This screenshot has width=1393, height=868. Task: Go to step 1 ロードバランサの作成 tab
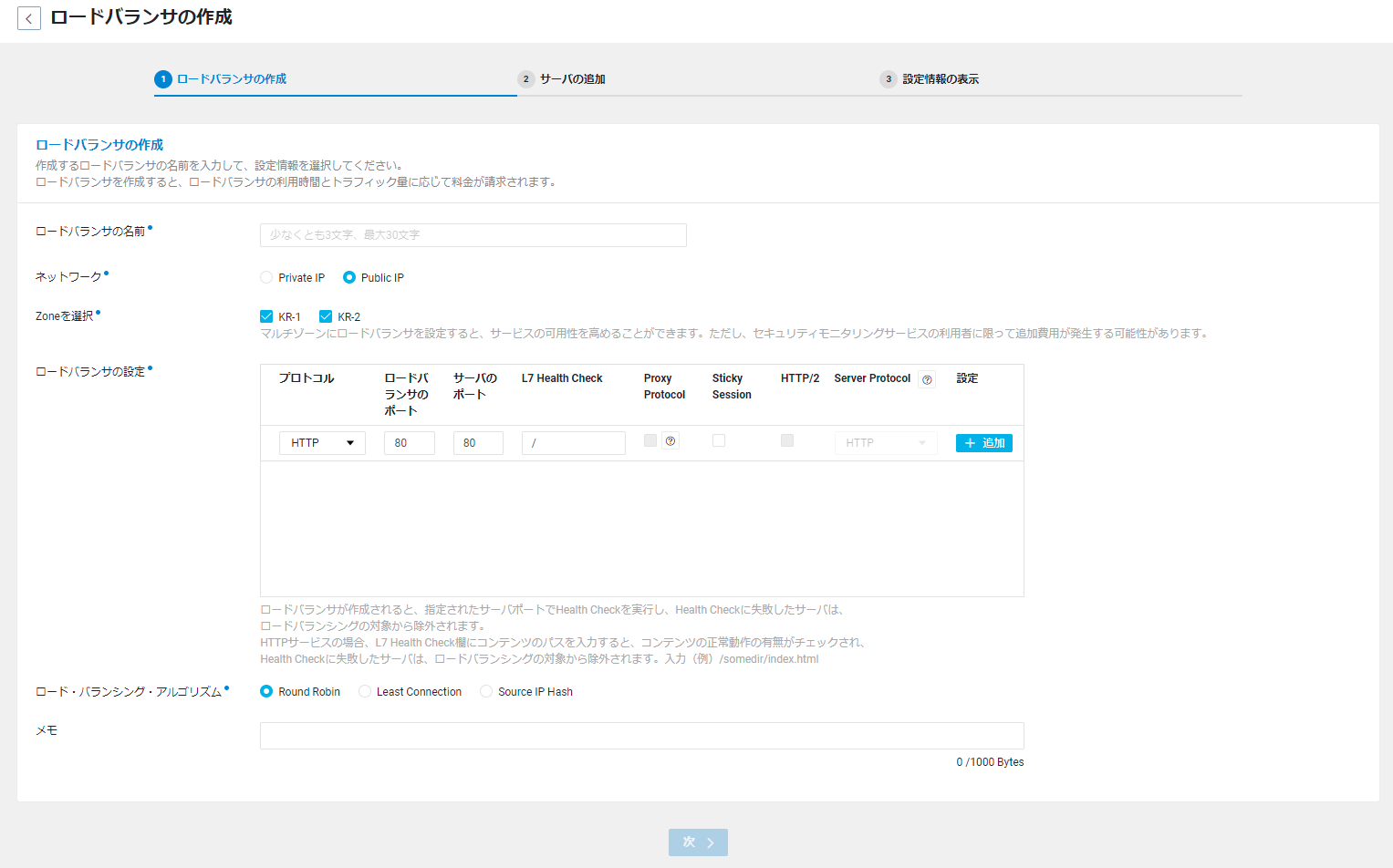click(221, 79)
